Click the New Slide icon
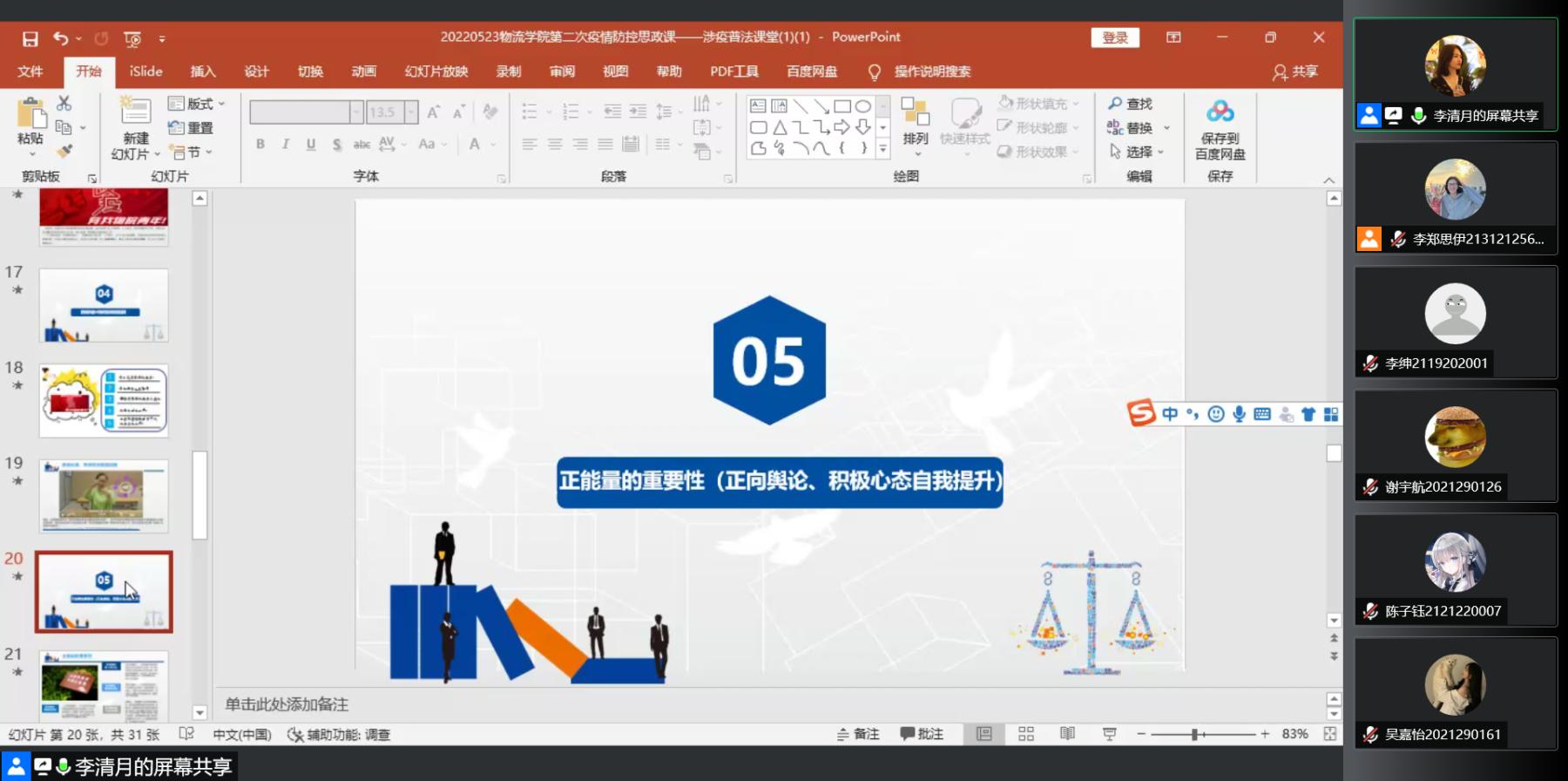1568x781 pixels. click(x=135, y=112)
